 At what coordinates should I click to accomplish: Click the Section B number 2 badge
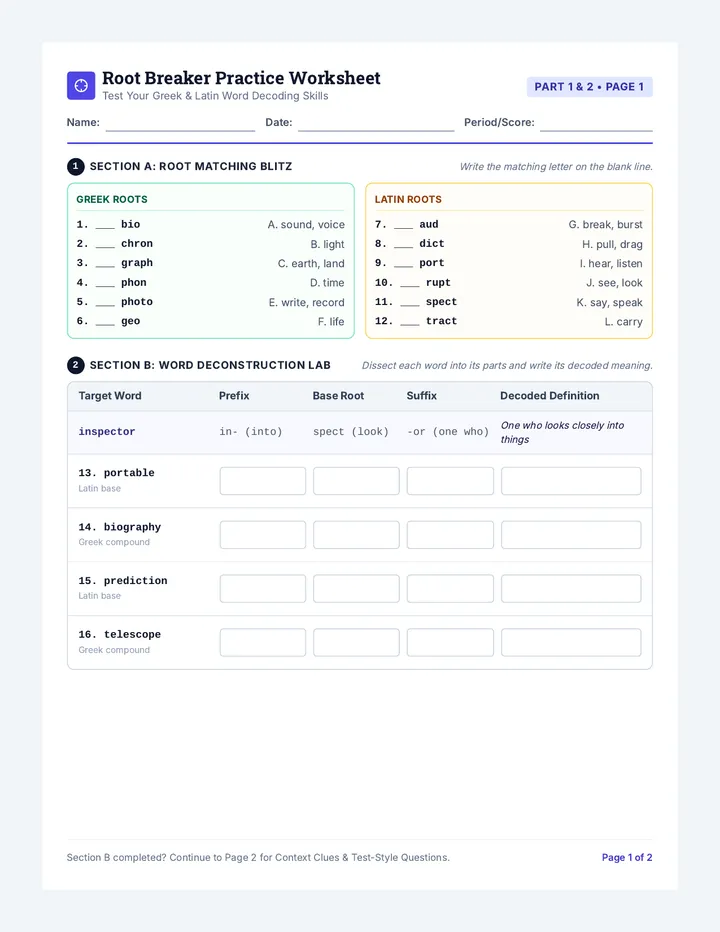coord(76,365)
